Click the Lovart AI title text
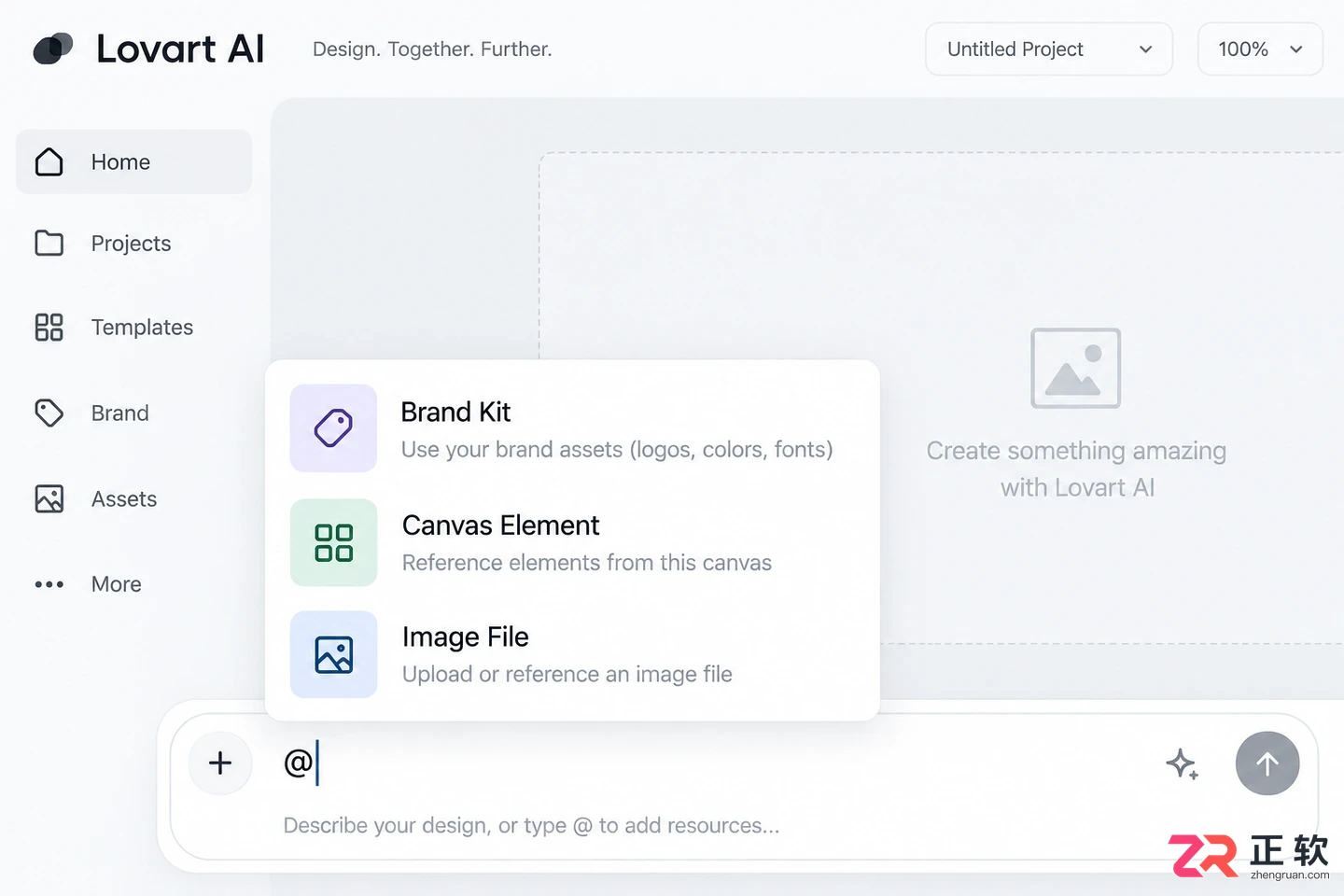 coord(180,49)
